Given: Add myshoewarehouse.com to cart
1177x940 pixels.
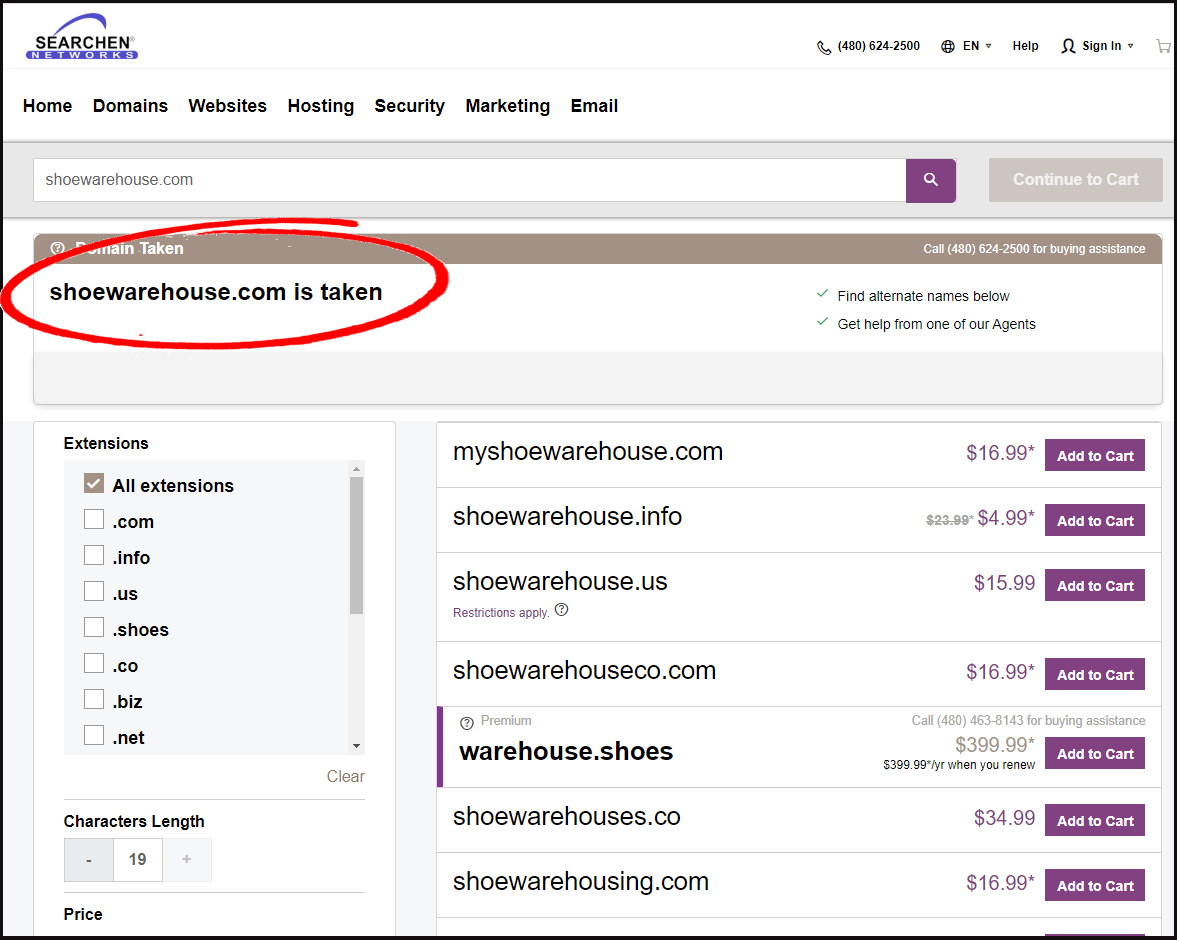Looking at the screenshot, I should click(1095, 456).
